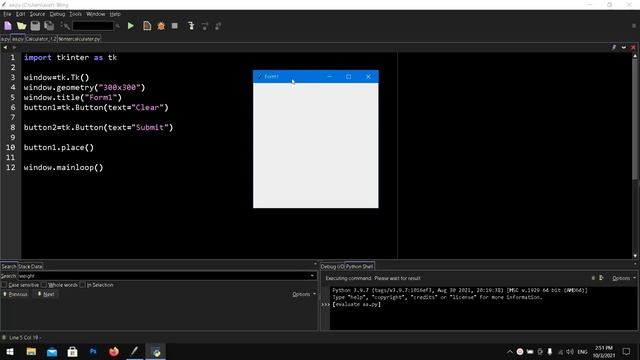Viewport: 640px width, 360px height.
Task: Open the notification center in the system tray
Action: 626,351
